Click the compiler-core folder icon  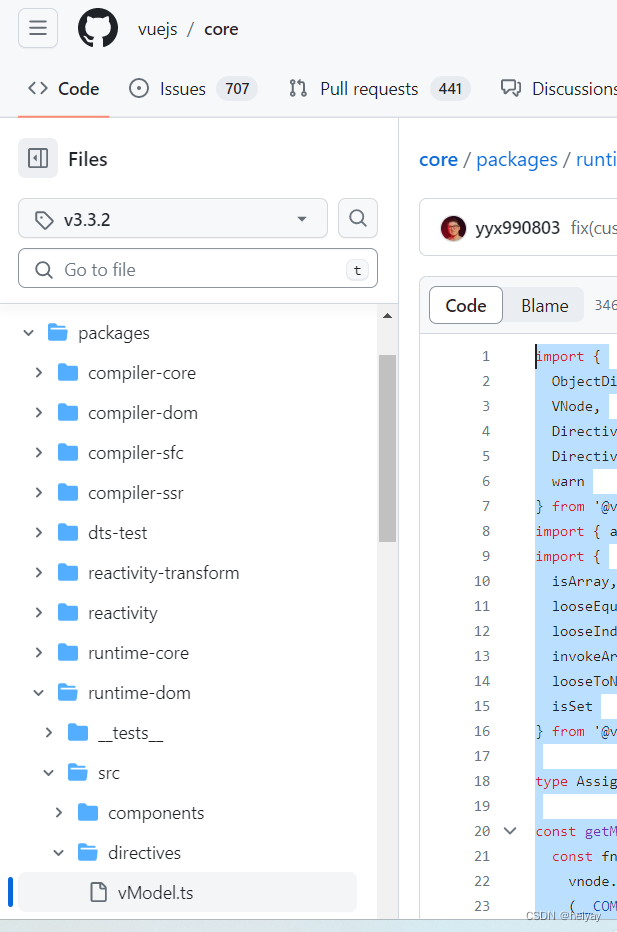(68, 373)
